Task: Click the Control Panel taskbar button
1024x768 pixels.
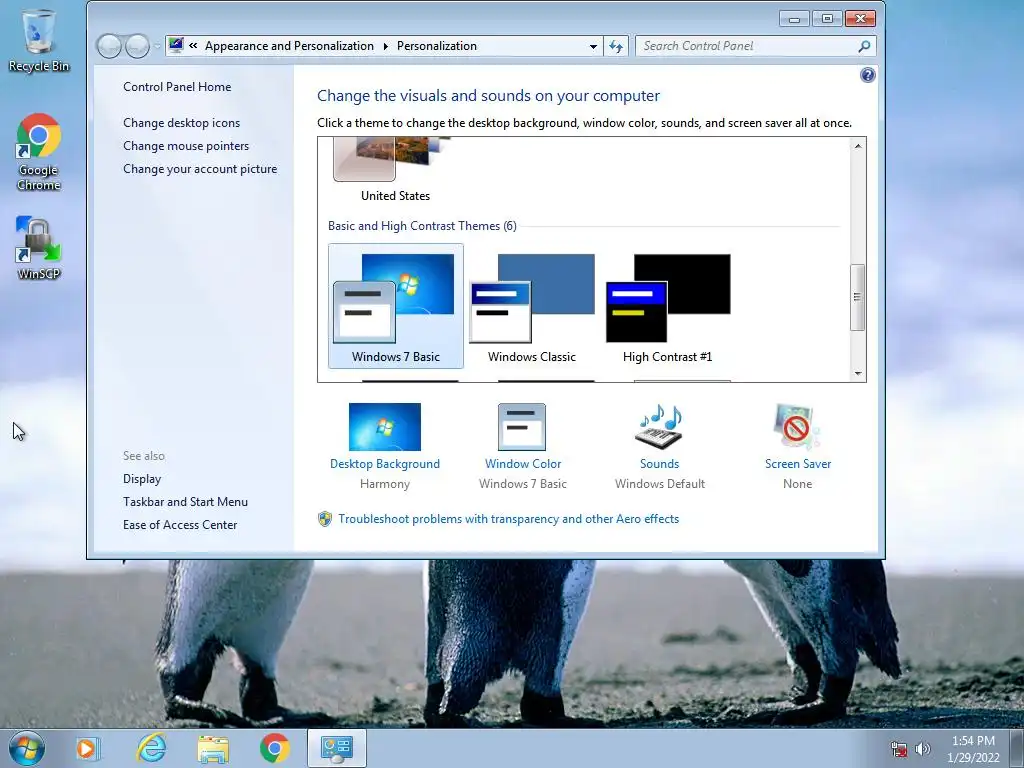Action: 337,748
